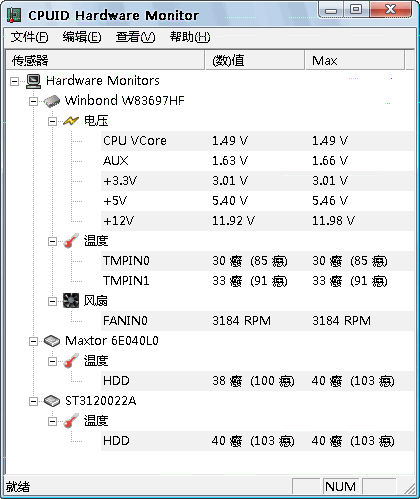
Task: Click the Max column header
Action: pyautogui.click(x=355, y=60)
